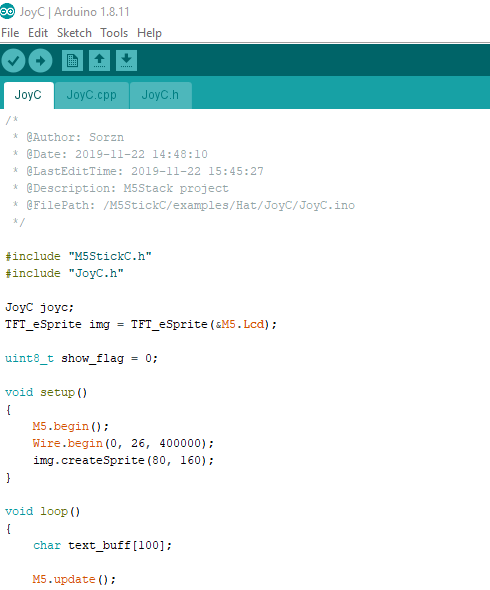
Task: Save the sketch with the Save icon
Action: 126,60
